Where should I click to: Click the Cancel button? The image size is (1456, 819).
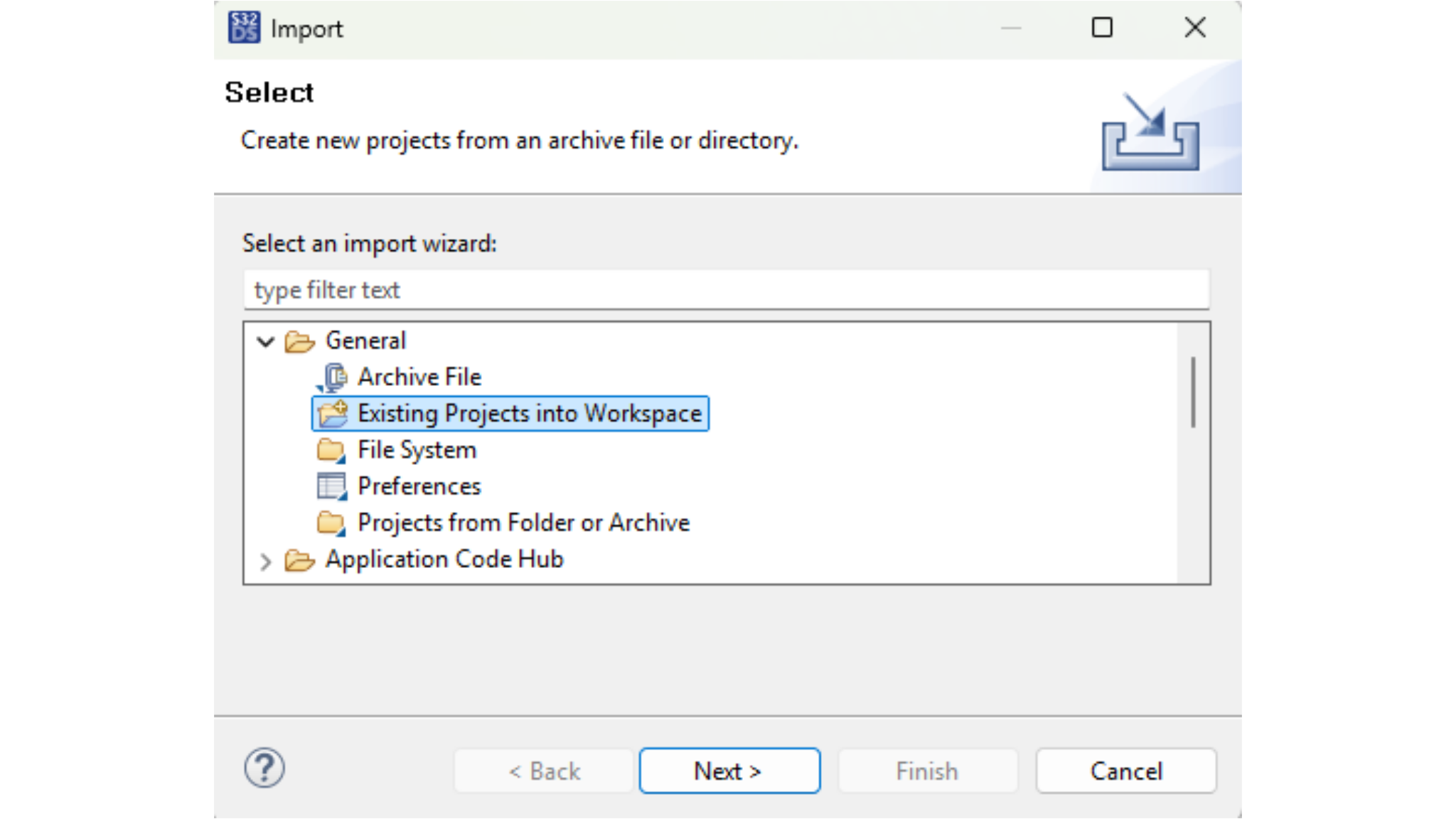(x=1126, y=771)
